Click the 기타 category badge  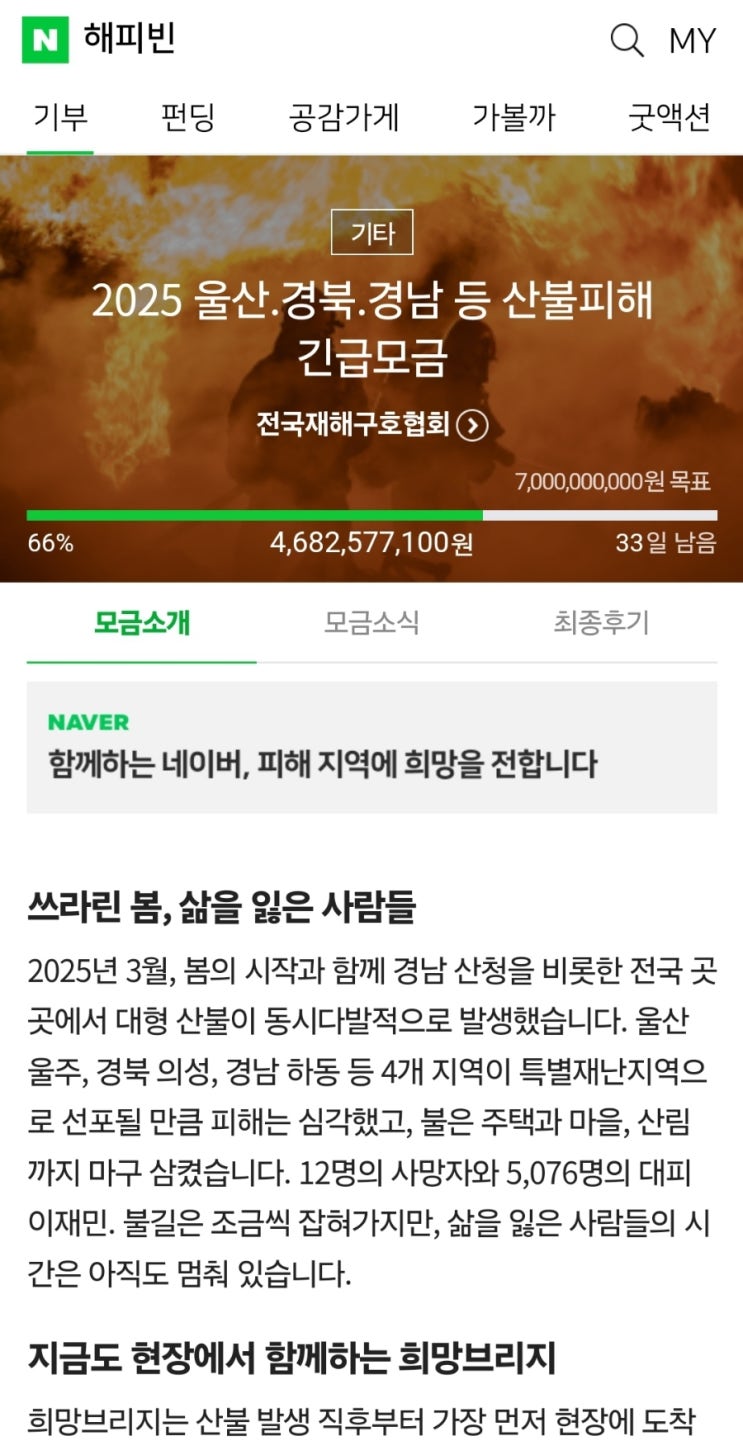[372, 234]
